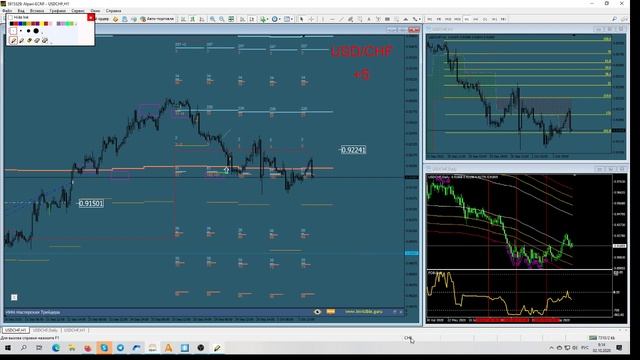Select the M1 timeframe button

pos(429,19)
